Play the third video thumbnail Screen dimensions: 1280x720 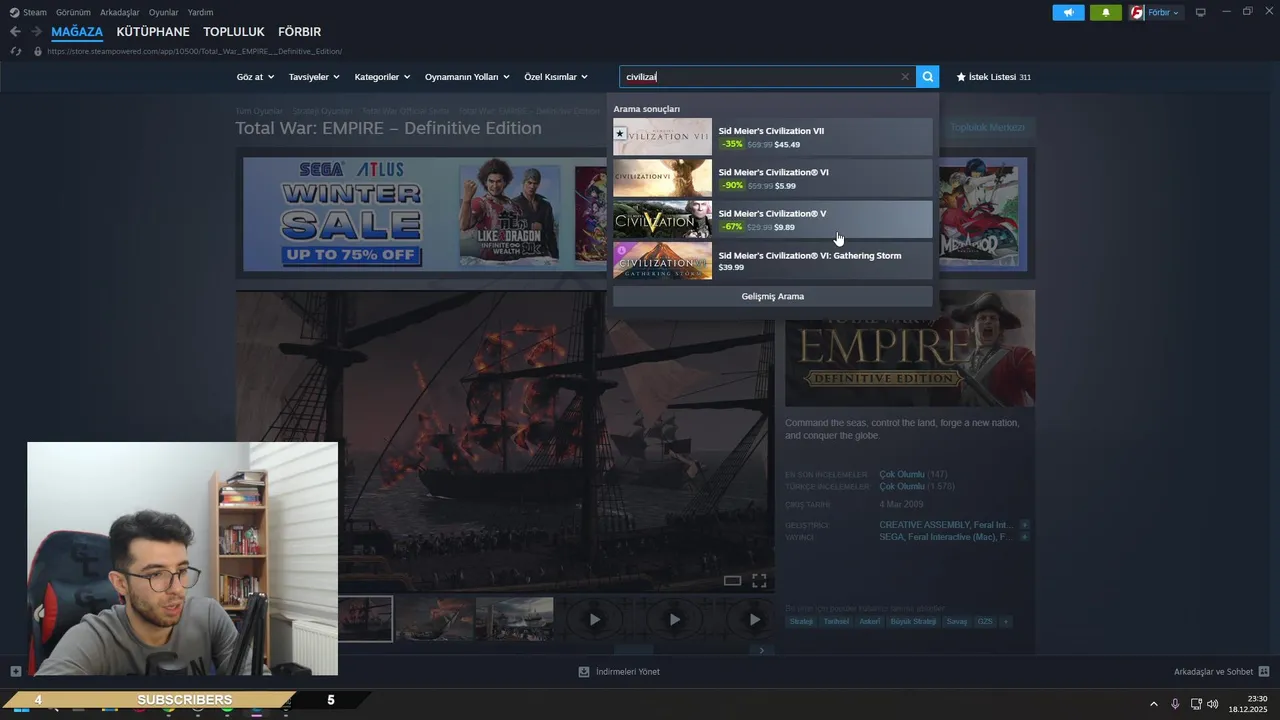tap(754, 619)
